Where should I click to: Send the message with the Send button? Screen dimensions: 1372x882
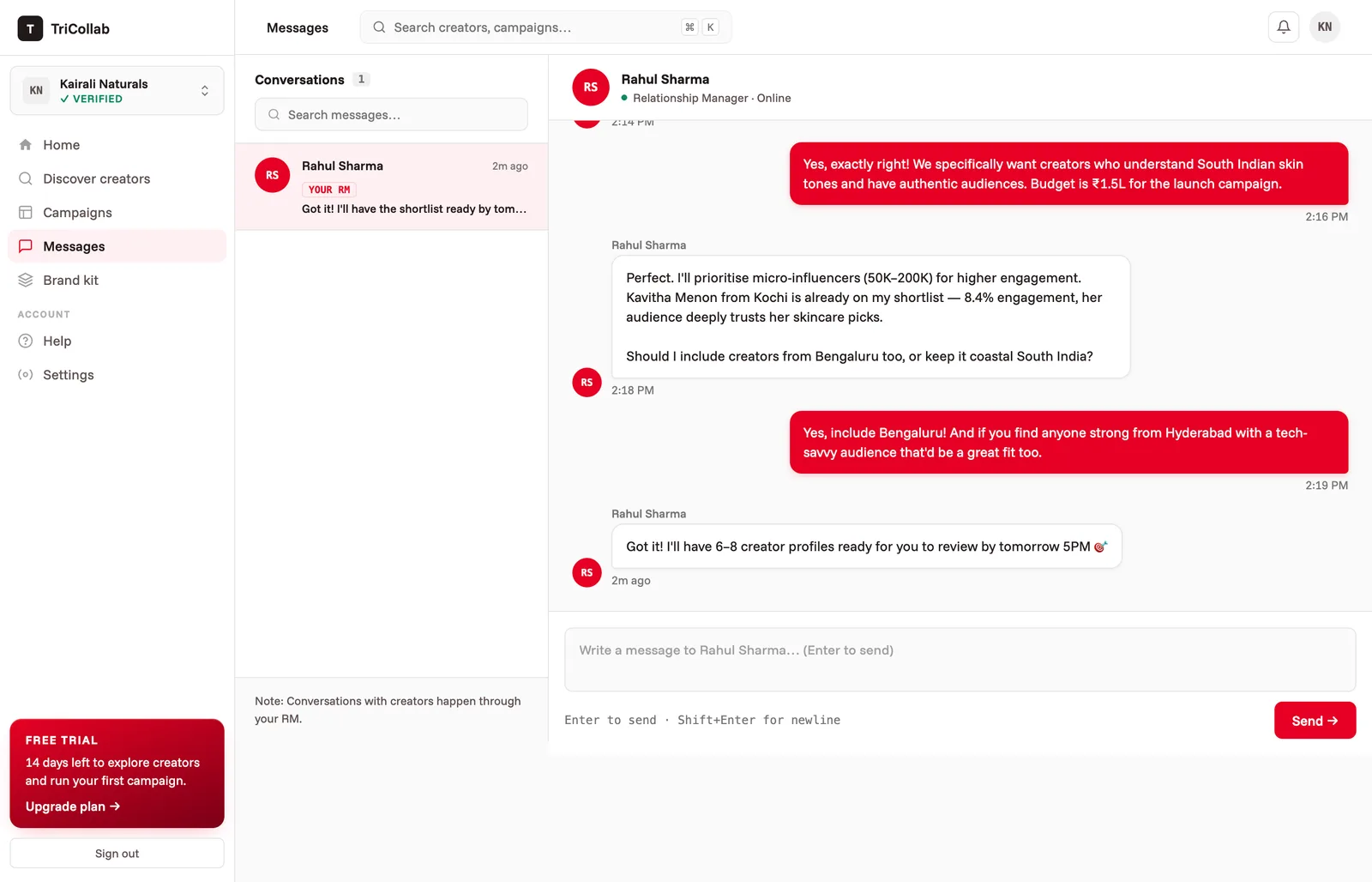tap(1315, 721)
